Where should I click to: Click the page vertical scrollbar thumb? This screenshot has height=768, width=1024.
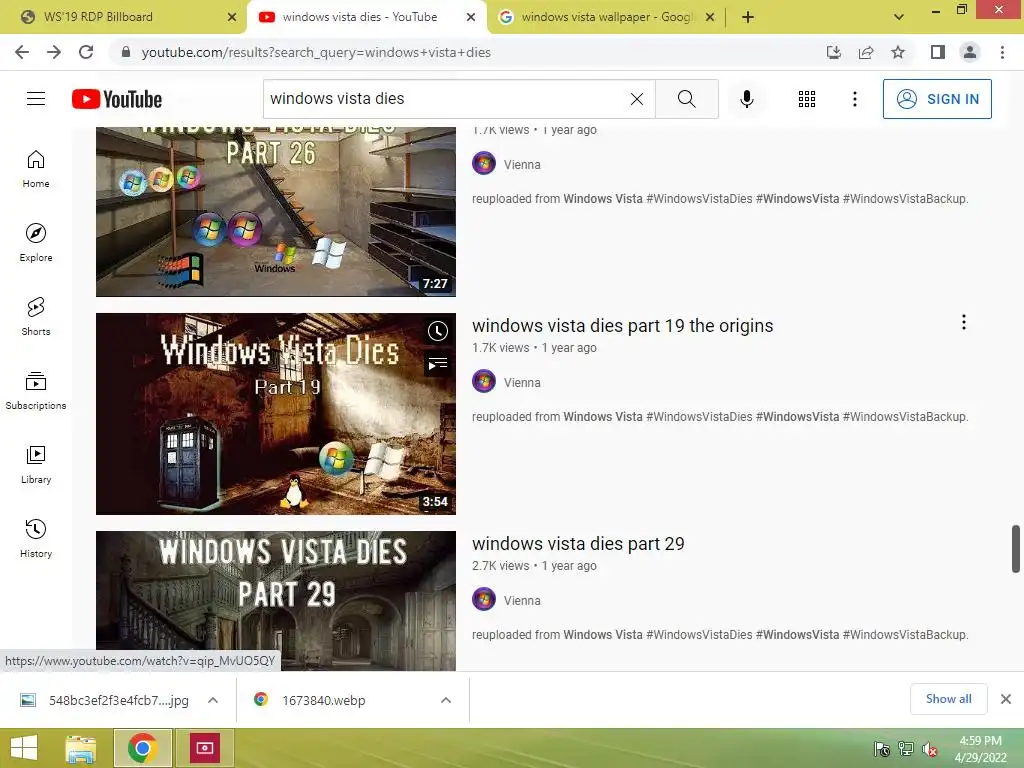[x=1016, y=549]
